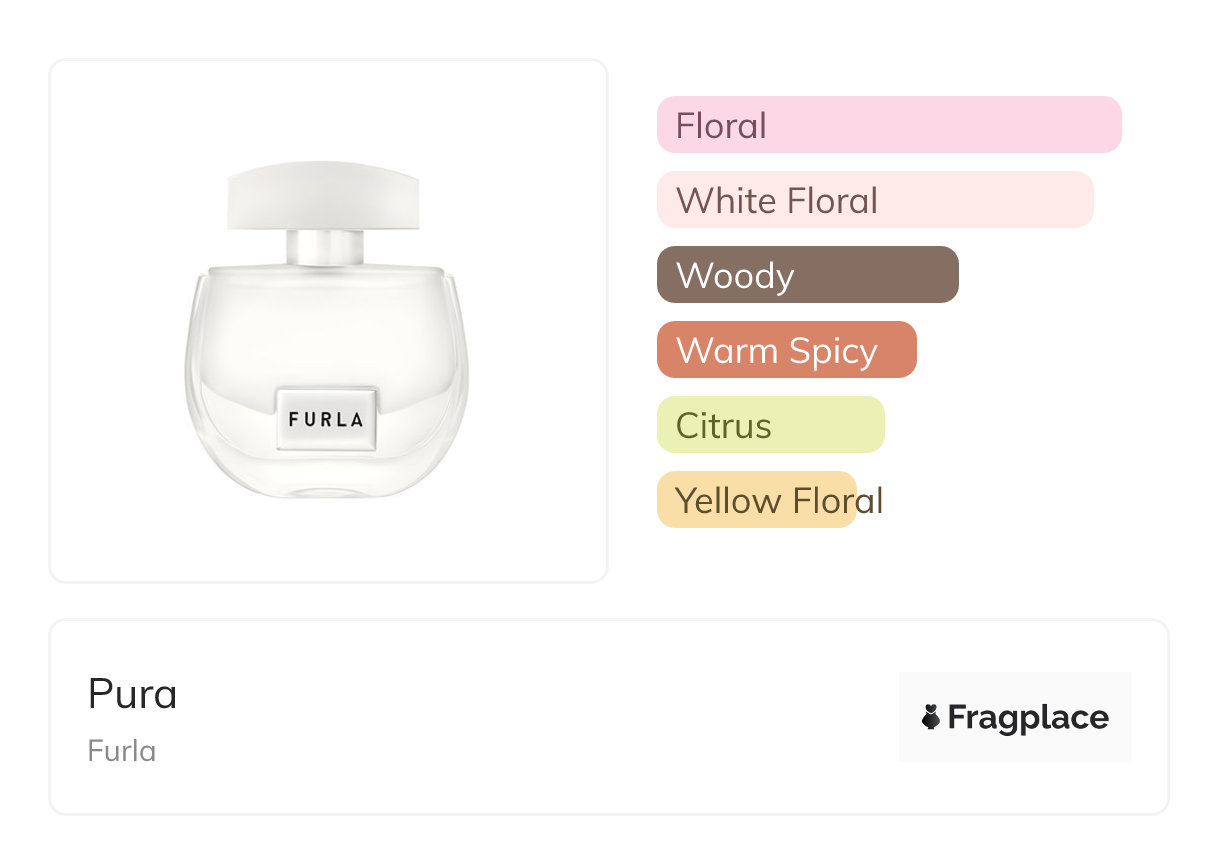Click the clear glass base of the bottle
Image resolution: width=1218 pixels, height=864 pixels.
click(x=325, y=477)
